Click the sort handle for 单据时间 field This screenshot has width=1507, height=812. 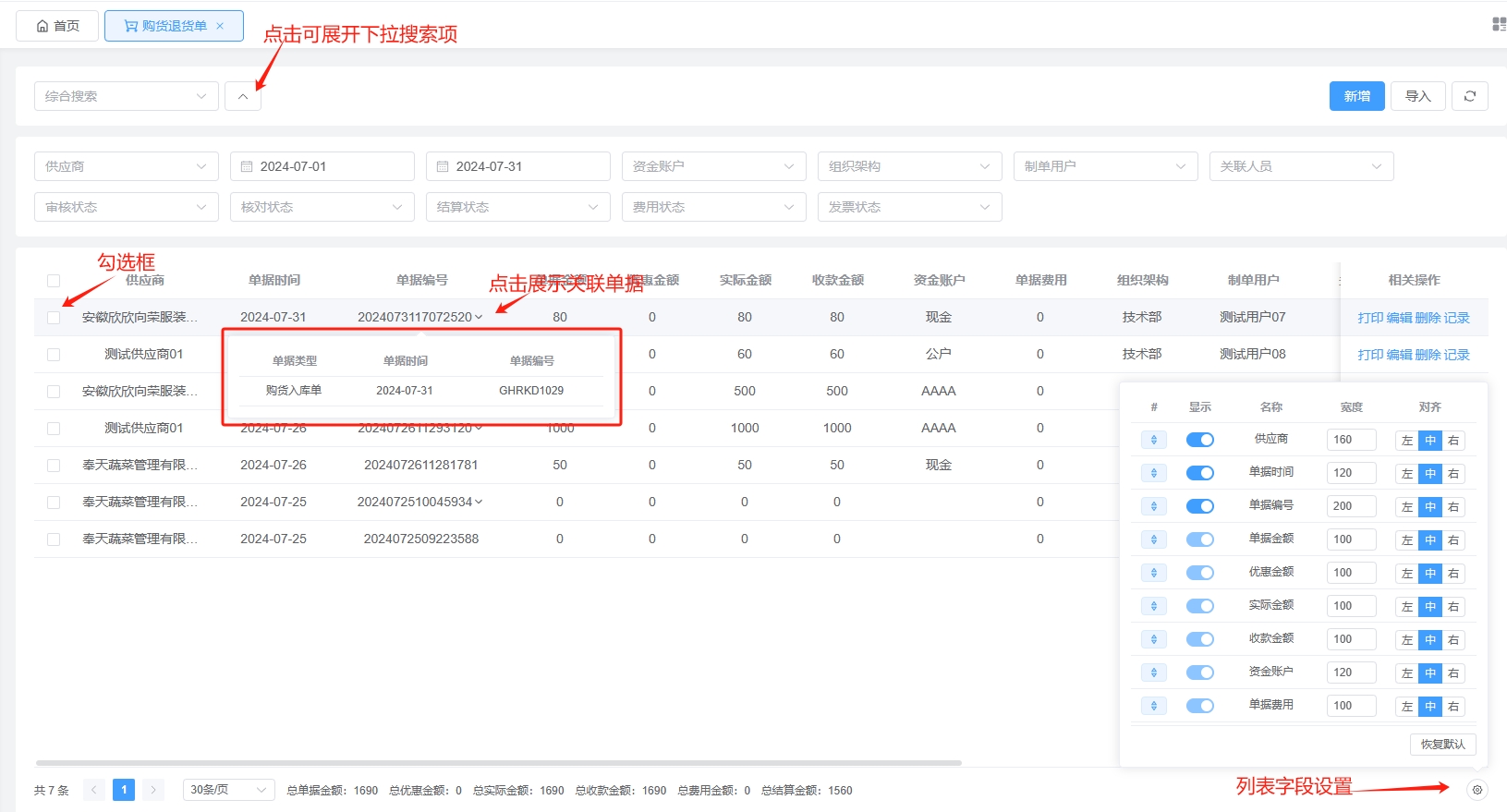point(1154,473)
